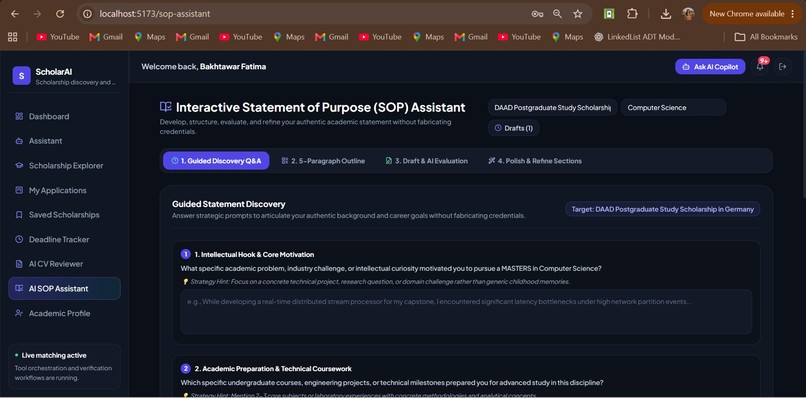Open the All Bookmarks folder
The image size is (806, 398).
coord(766,37)
